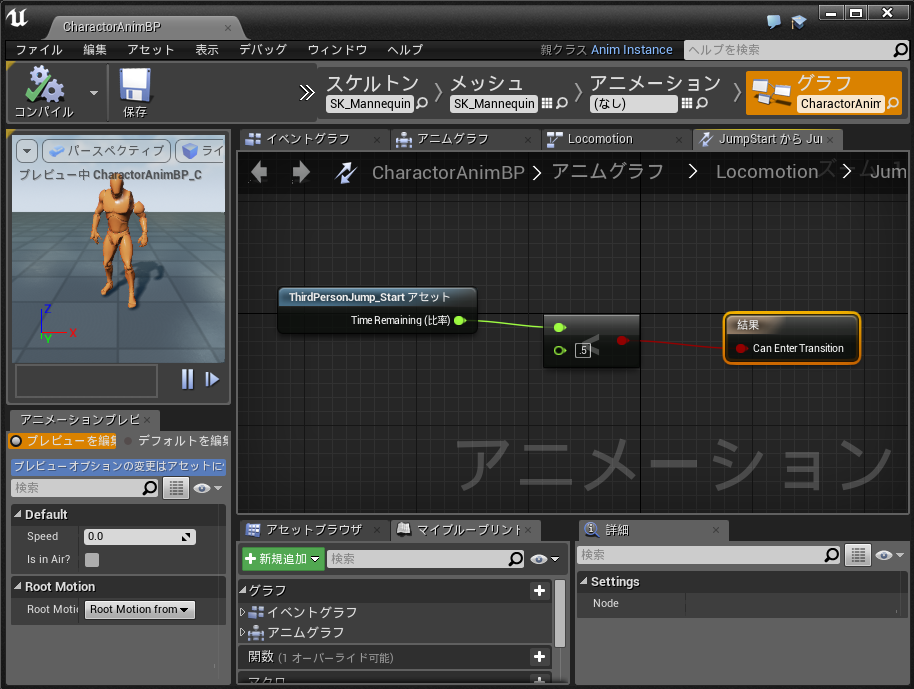Open viewport options dropdown arrow
Image resolution: width=914 pixels, height=689 pixels.
click(27, 151)
